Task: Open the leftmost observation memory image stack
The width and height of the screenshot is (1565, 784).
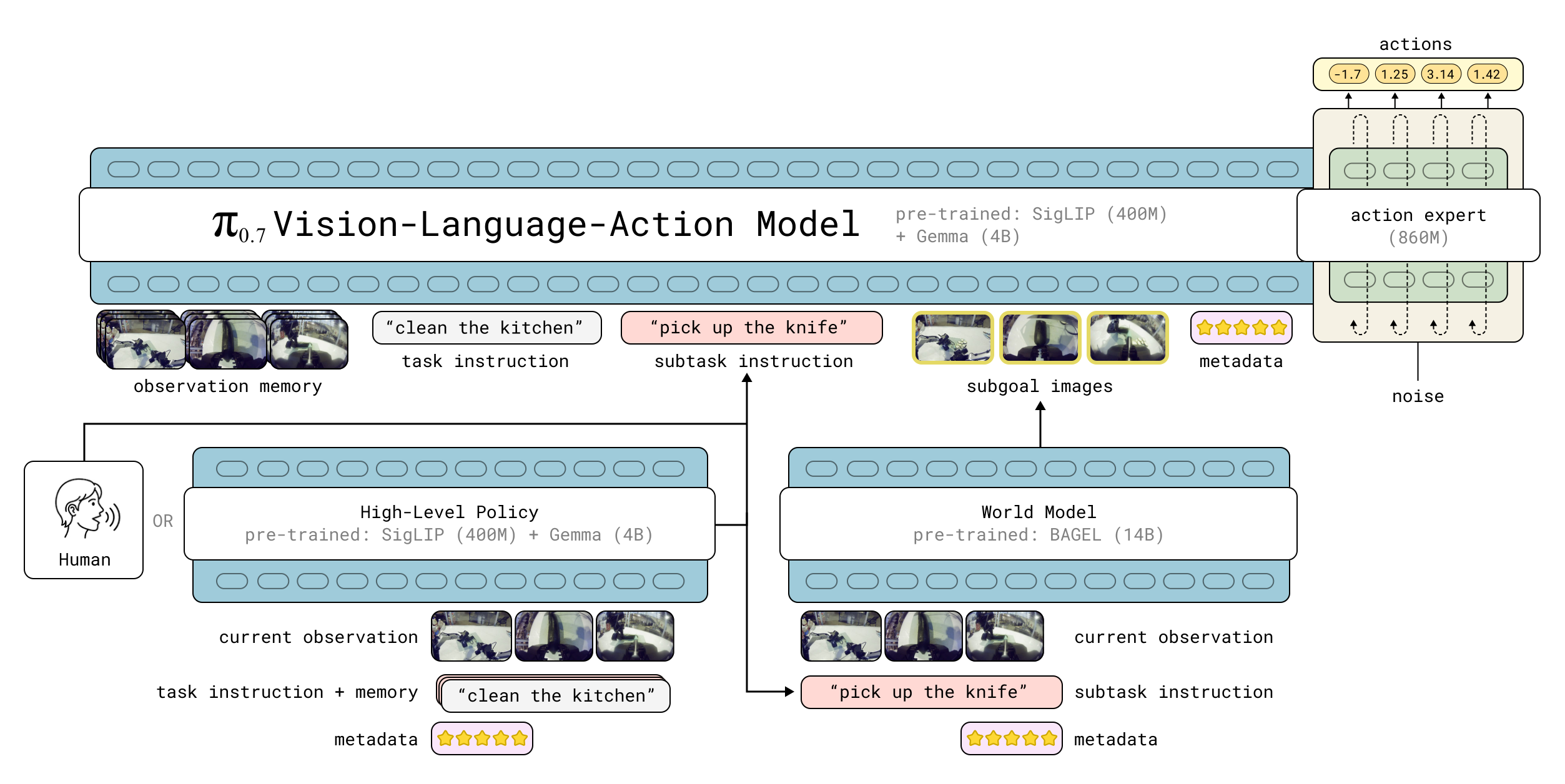Action: tap(141, 340)
